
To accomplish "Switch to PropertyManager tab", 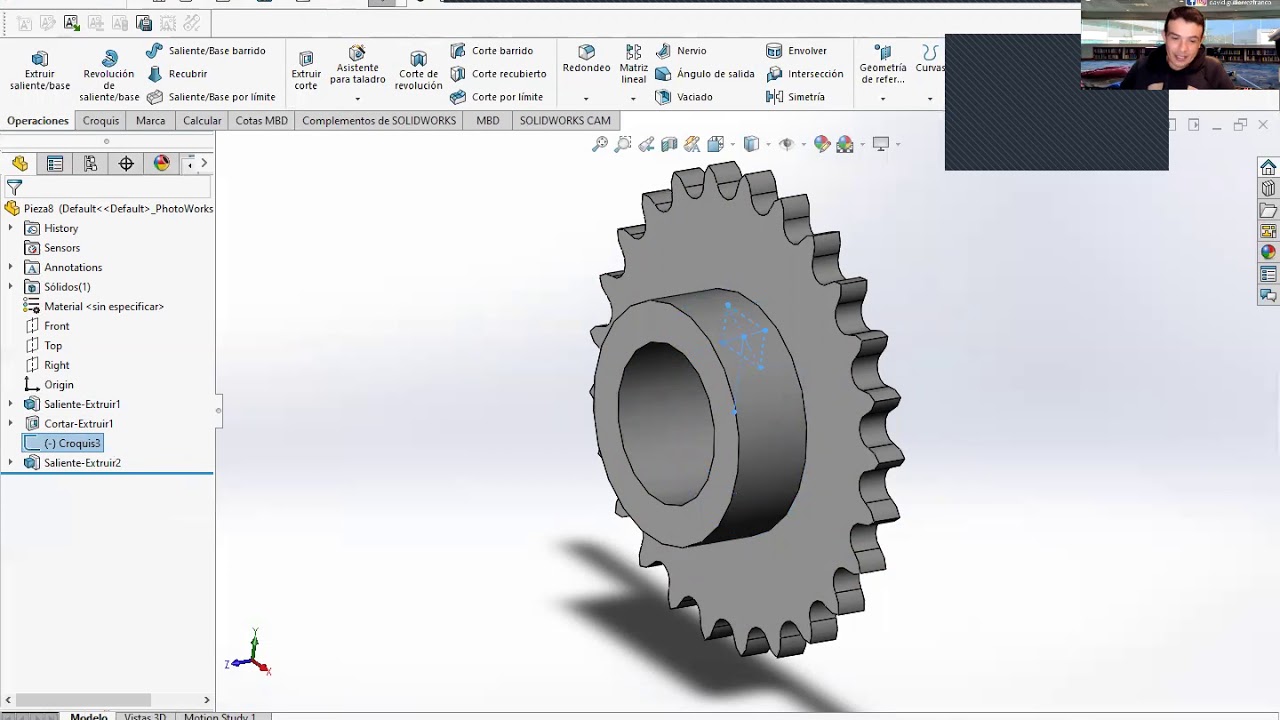I will tap(55, 163).
